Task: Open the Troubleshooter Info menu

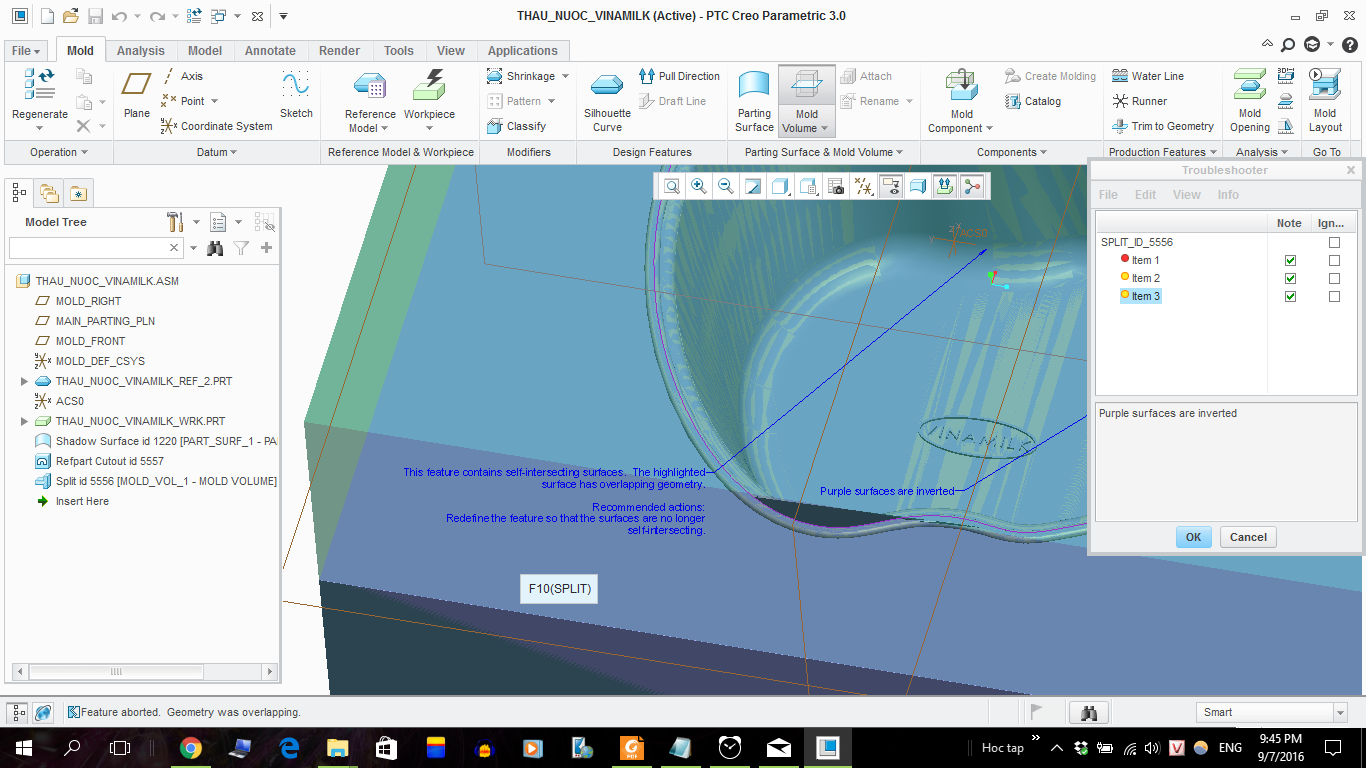Action: pos(1228,195)
